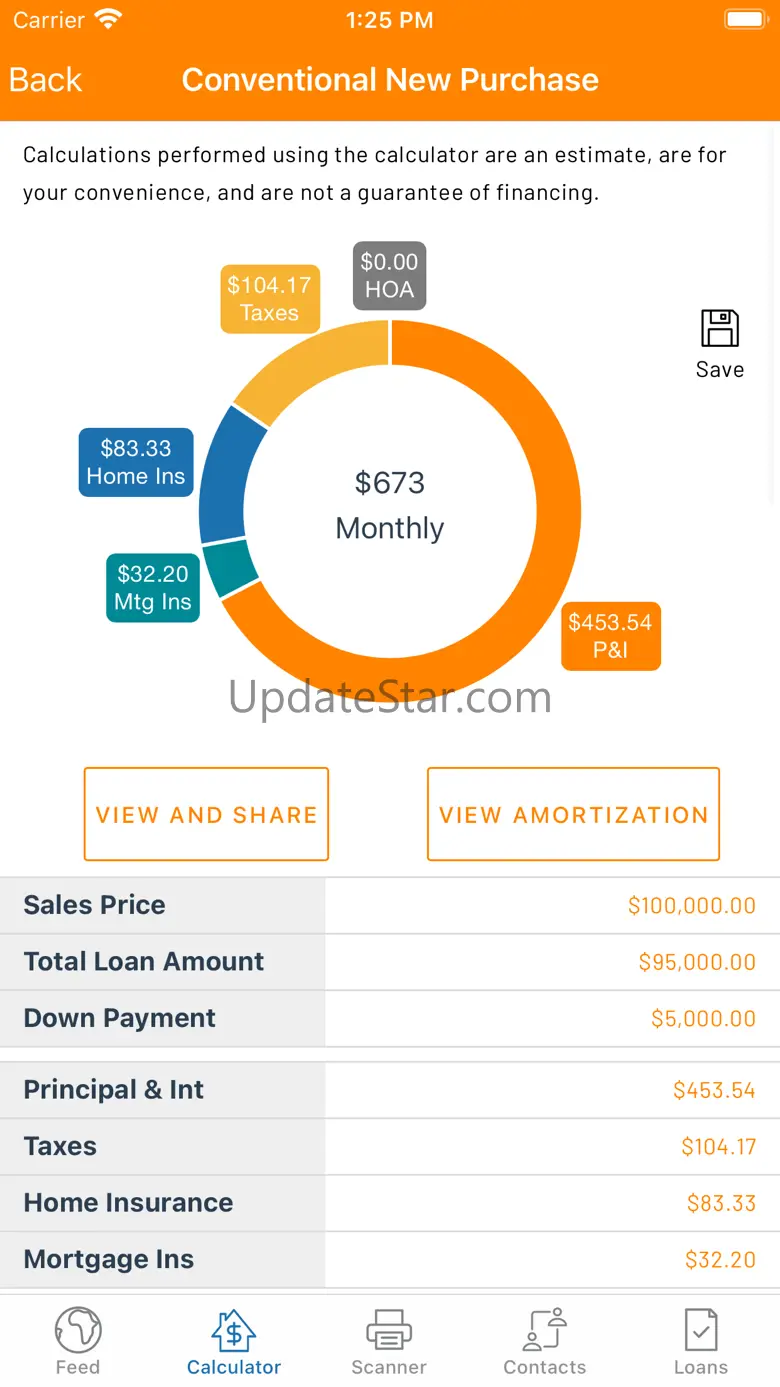The image size is (780, 1387).
Task: Tap the Save floppy disk icon
Action: pos(719,329)
